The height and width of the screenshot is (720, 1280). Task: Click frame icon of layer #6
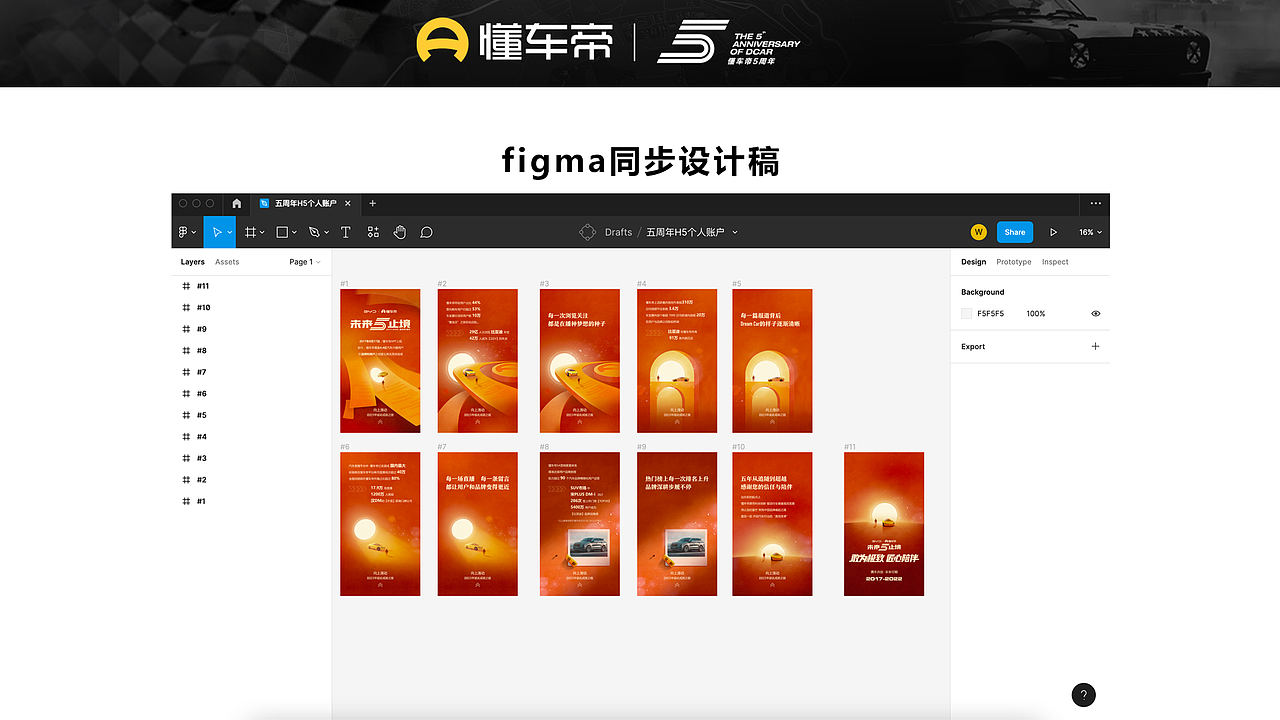(186, 394)
